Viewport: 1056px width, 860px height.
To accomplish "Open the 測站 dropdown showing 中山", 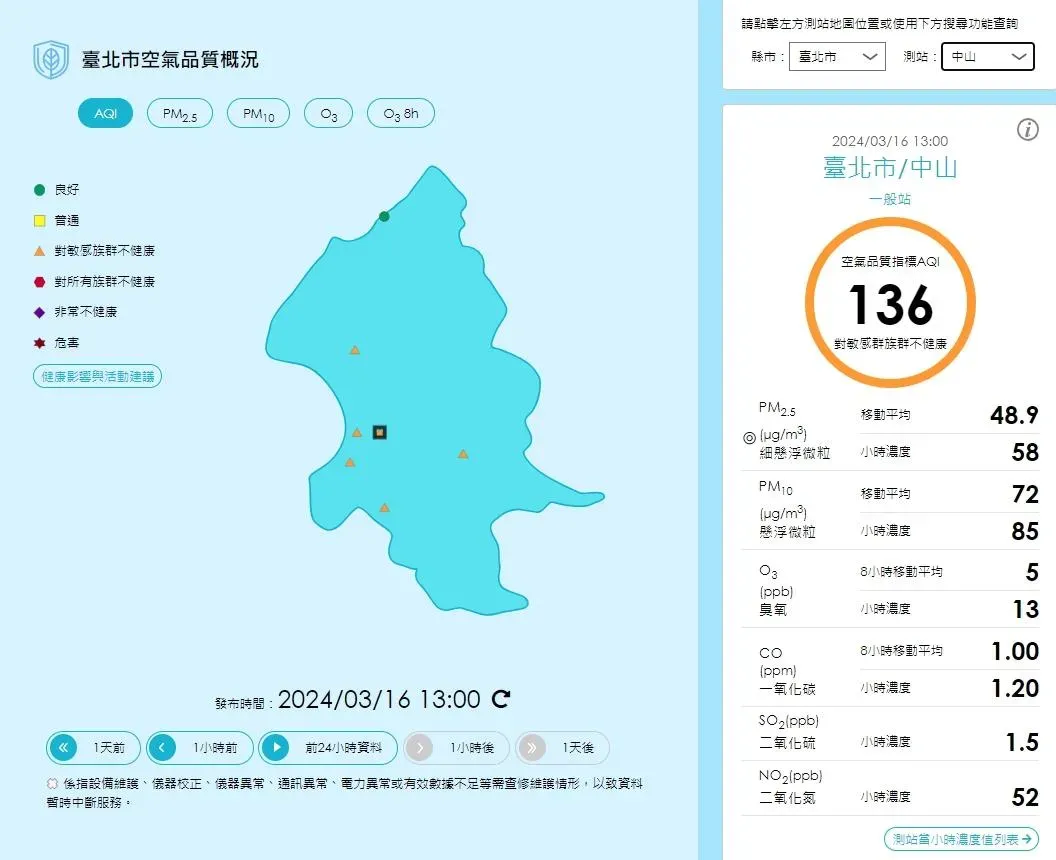I will coord(988,57).
